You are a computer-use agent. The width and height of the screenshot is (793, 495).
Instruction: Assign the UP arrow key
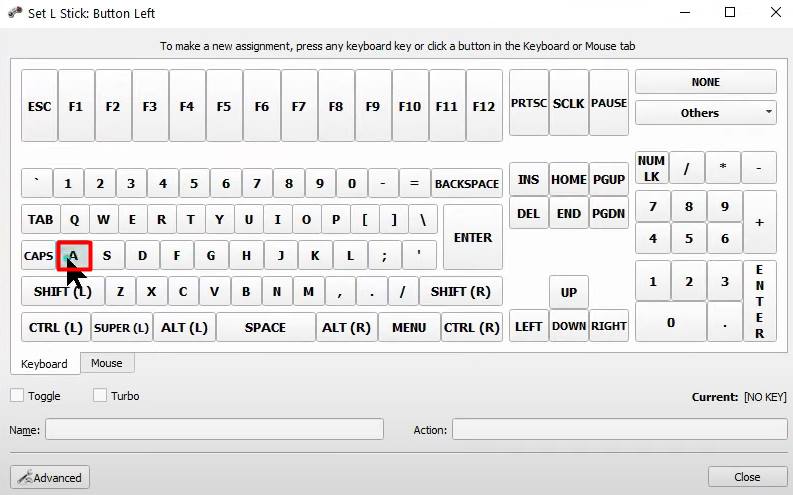(568, 292)
